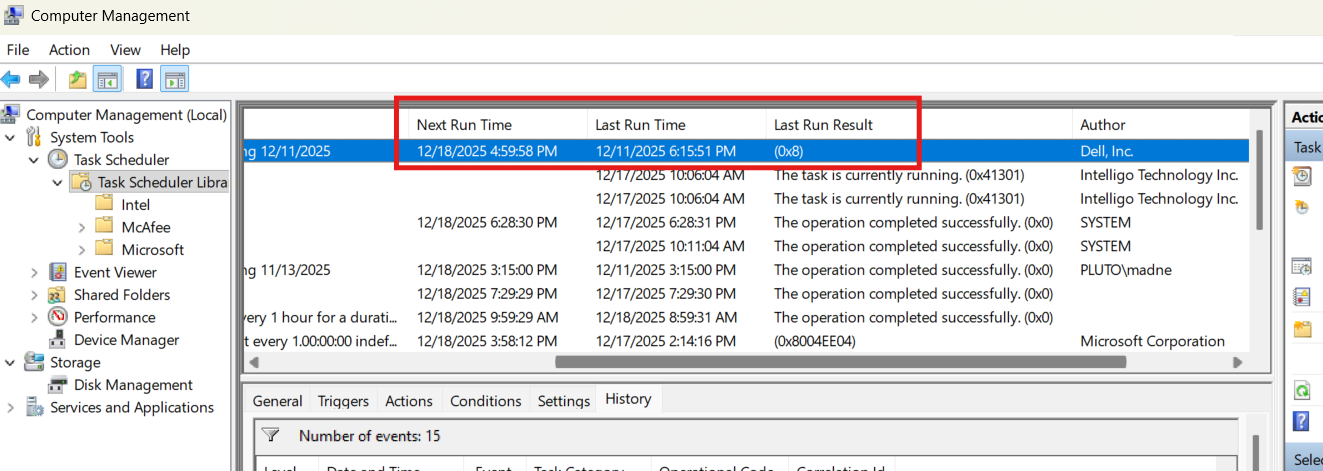The height and width of the screenshot is (471, 1323).
Task: Switch to the General tab
Action: pyautogui.click(x=277, y=401)
